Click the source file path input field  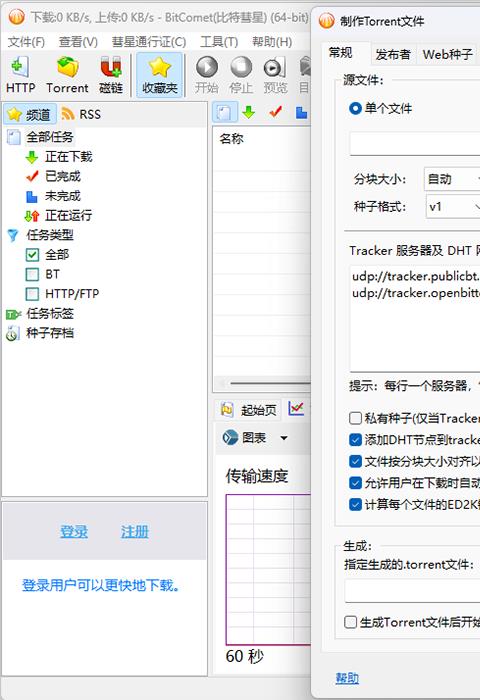coord(415,143)
